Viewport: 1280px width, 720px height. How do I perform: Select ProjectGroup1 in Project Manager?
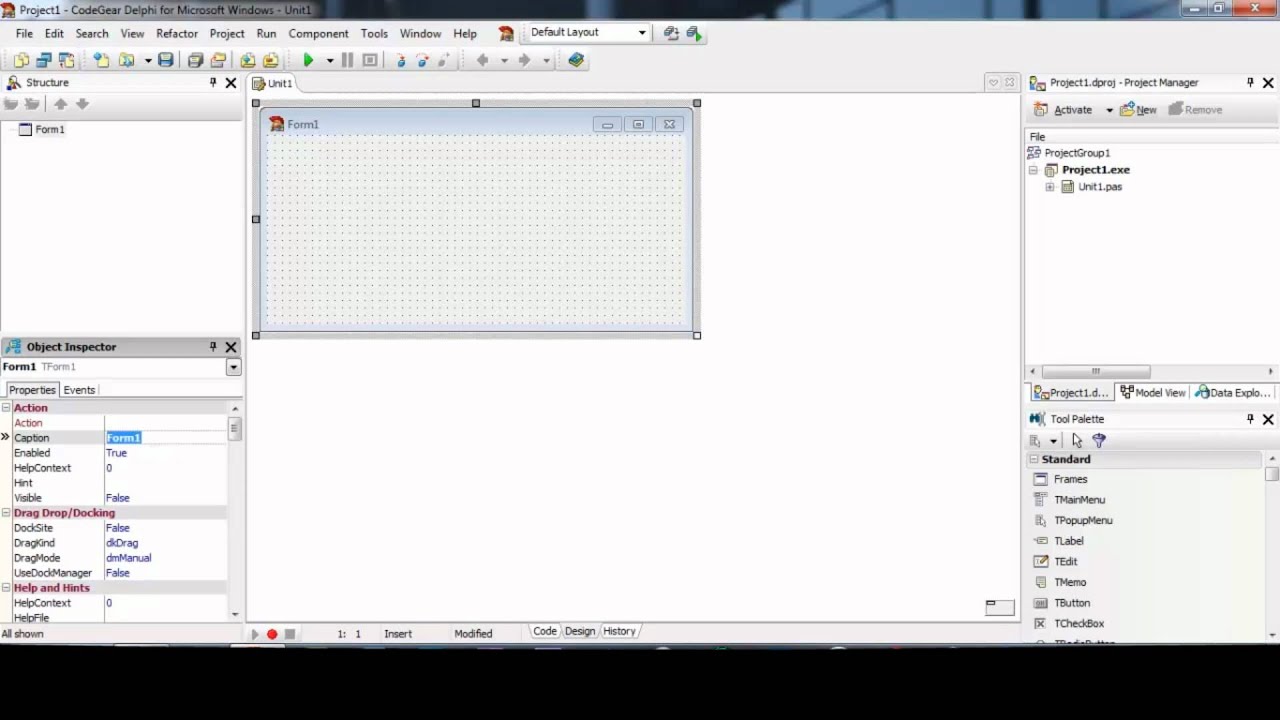point(1077,153)
